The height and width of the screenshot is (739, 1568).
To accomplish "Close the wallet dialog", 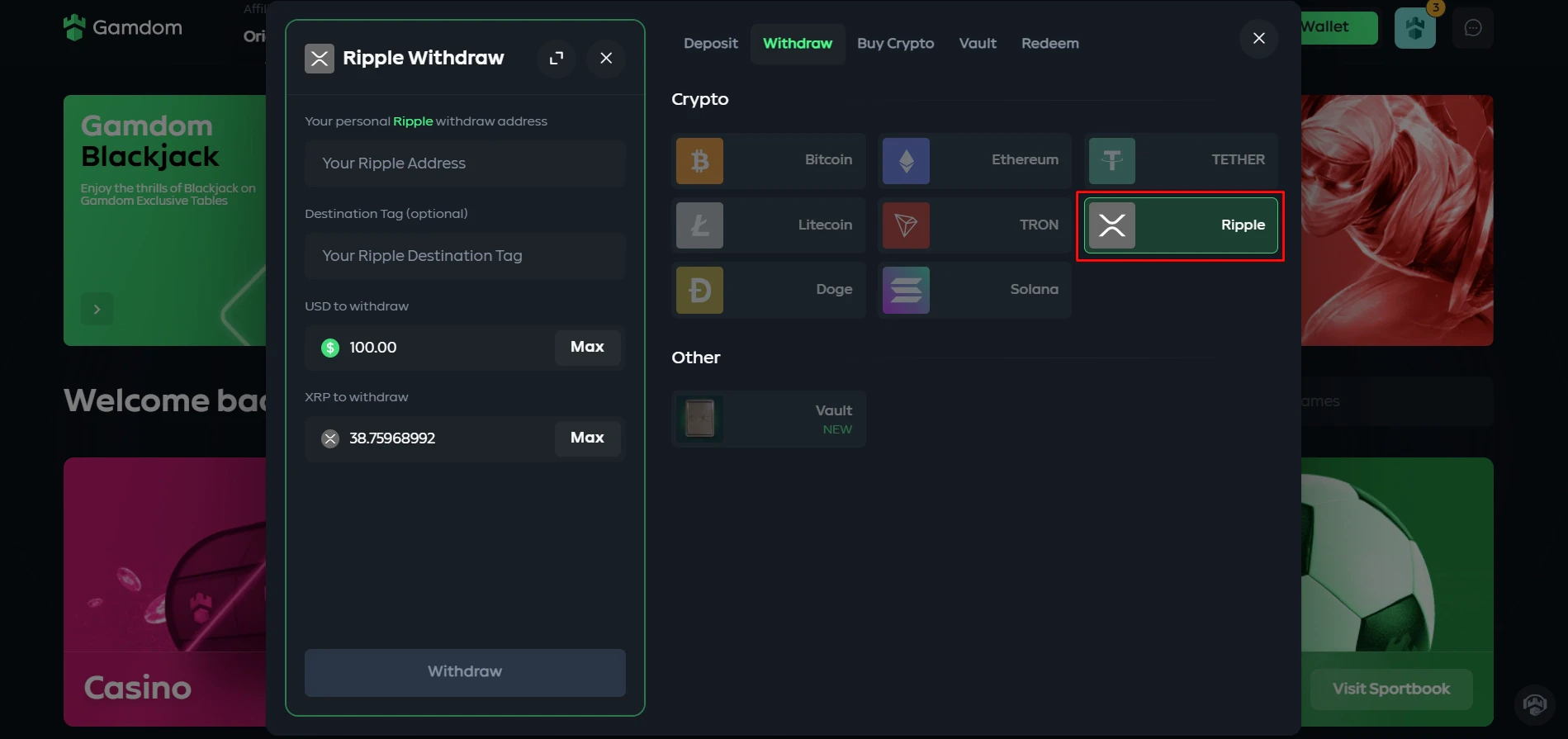I will pyautogui.click(x=1259, y=38).
